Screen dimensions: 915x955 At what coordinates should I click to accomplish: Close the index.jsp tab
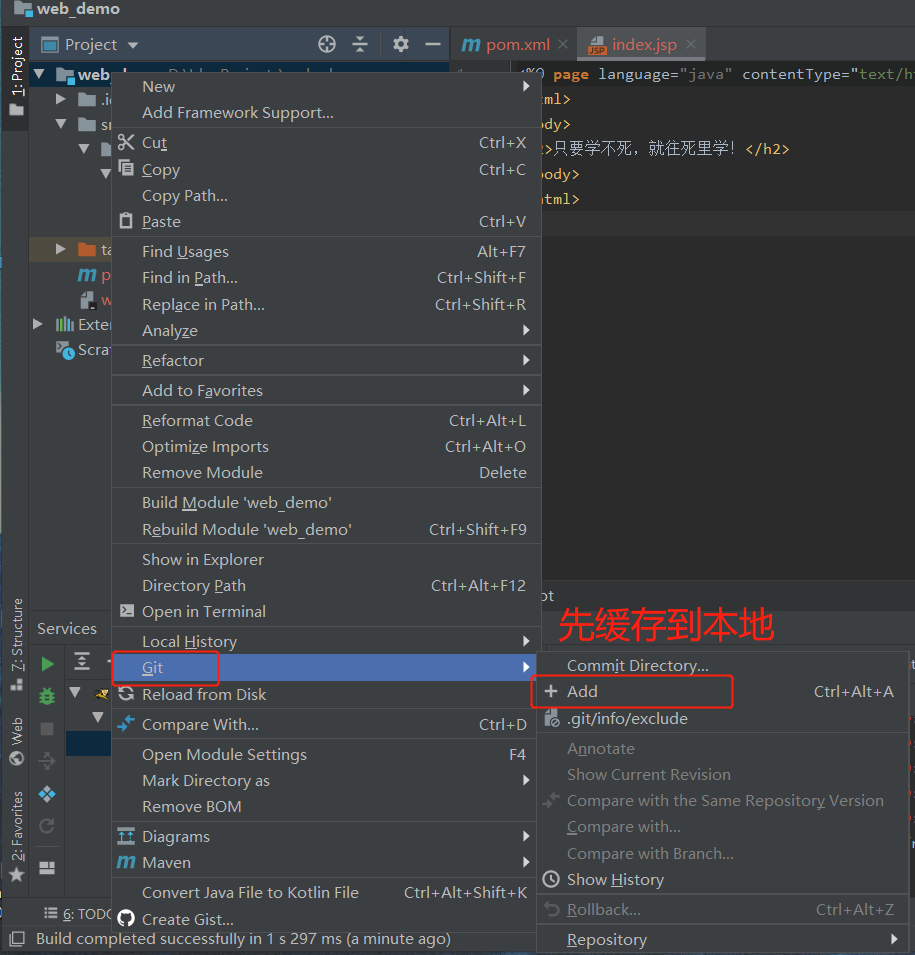pos(690,44)
